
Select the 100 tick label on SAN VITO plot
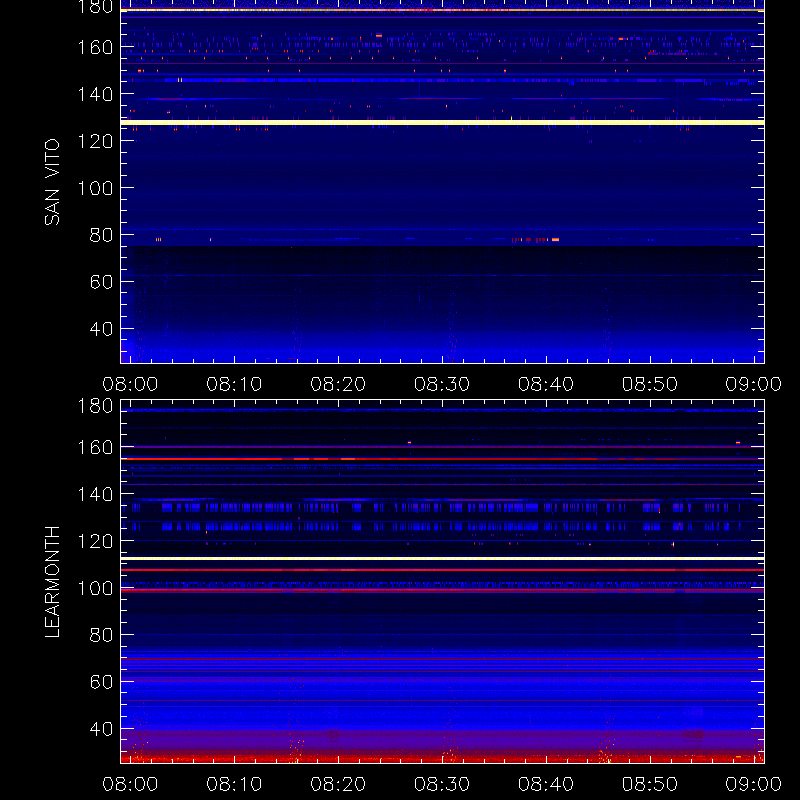coord(95,188)
